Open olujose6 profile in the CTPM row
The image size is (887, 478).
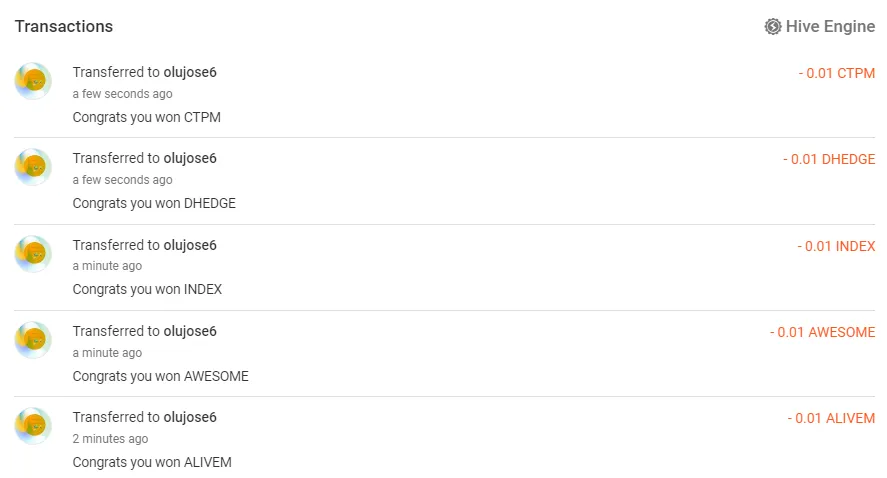tap(190, 72)
